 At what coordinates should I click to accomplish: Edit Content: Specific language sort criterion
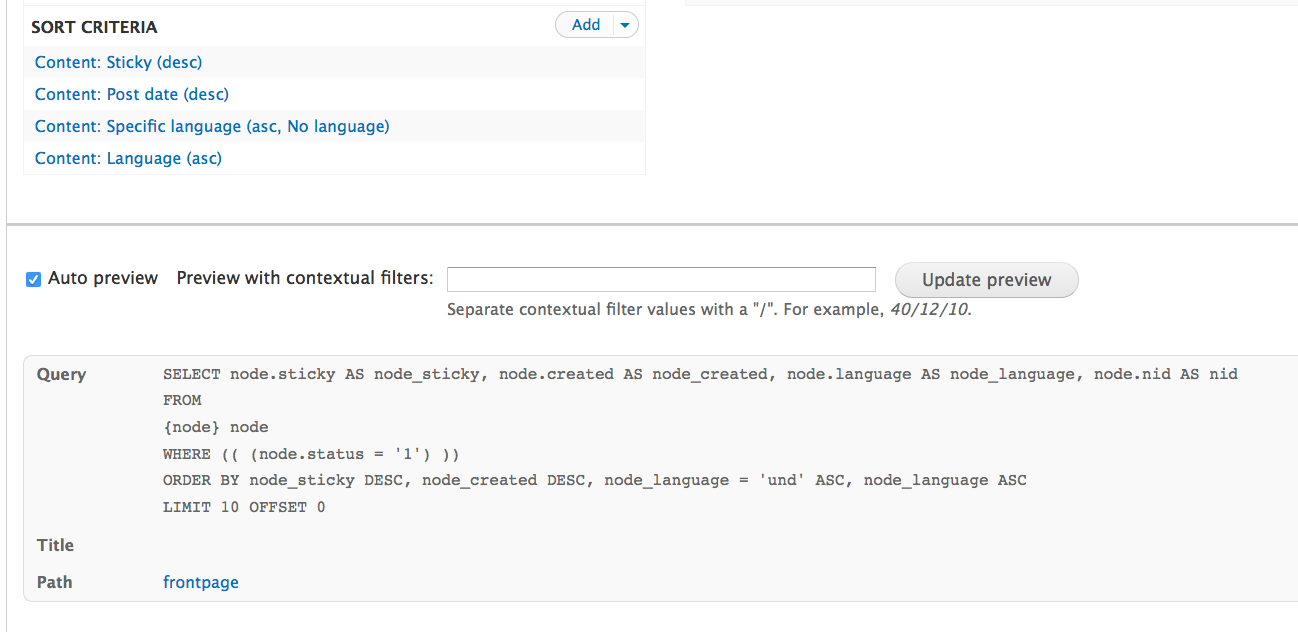[x=212, y=126]
